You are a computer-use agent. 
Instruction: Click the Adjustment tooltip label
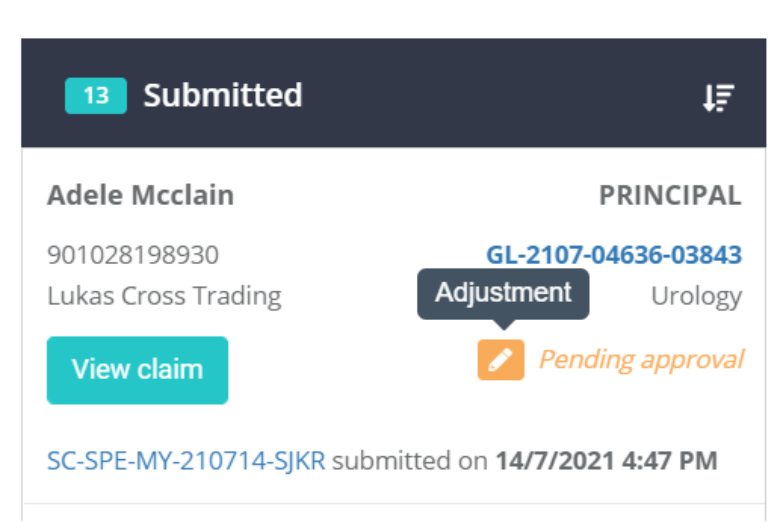pos(503,293)
